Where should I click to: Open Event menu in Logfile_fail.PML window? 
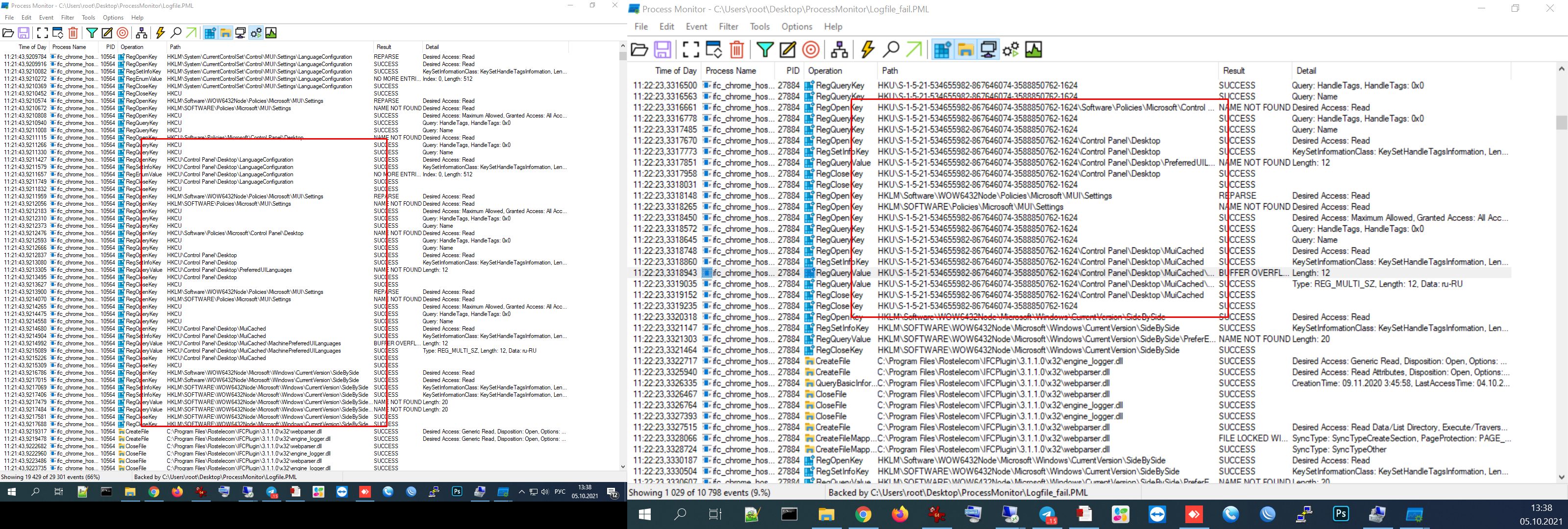(x=696, y=27)
